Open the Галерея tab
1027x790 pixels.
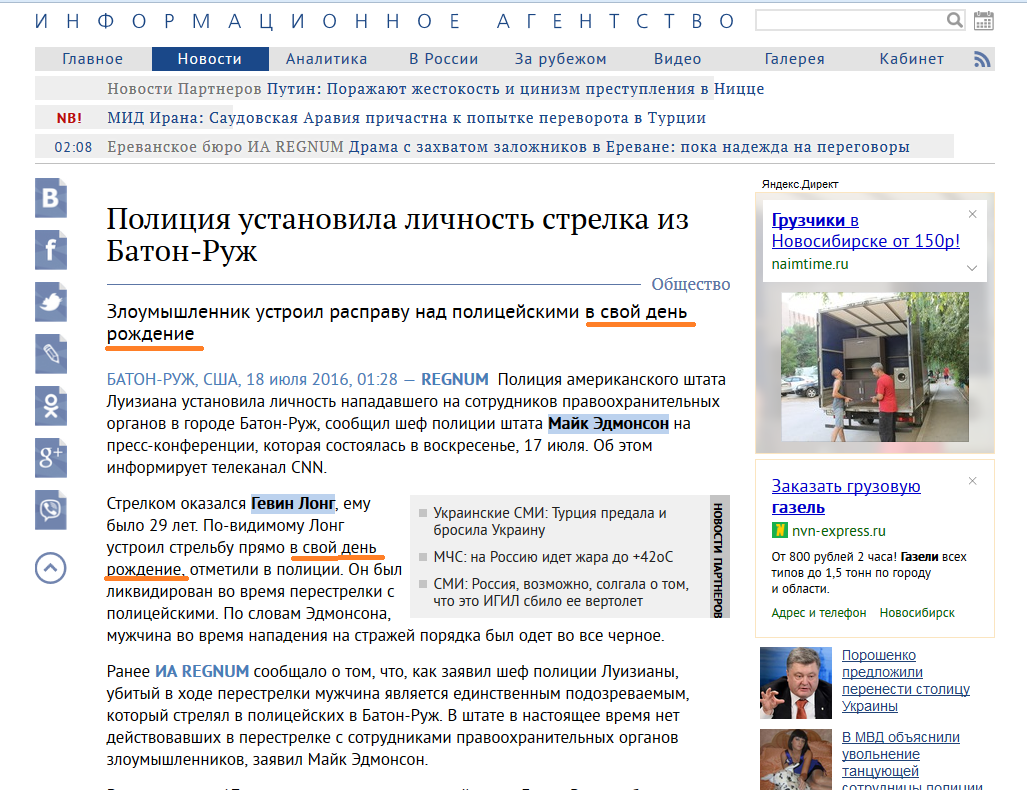click(794, 59)
